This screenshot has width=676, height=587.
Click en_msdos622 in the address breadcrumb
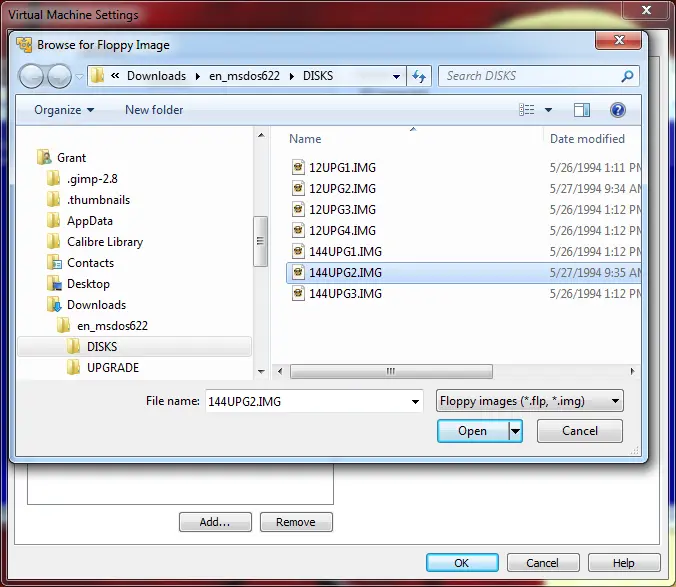pyautogui.click(x=244, y=76)
